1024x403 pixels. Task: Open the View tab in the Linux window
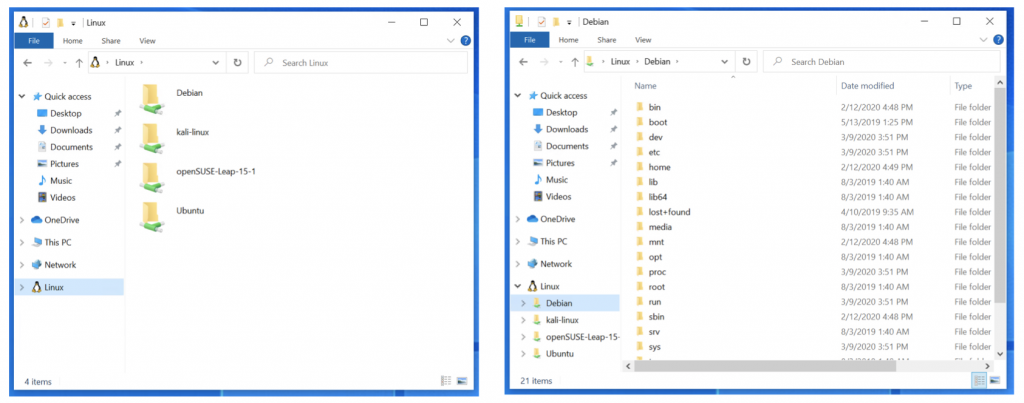(148, 40)
